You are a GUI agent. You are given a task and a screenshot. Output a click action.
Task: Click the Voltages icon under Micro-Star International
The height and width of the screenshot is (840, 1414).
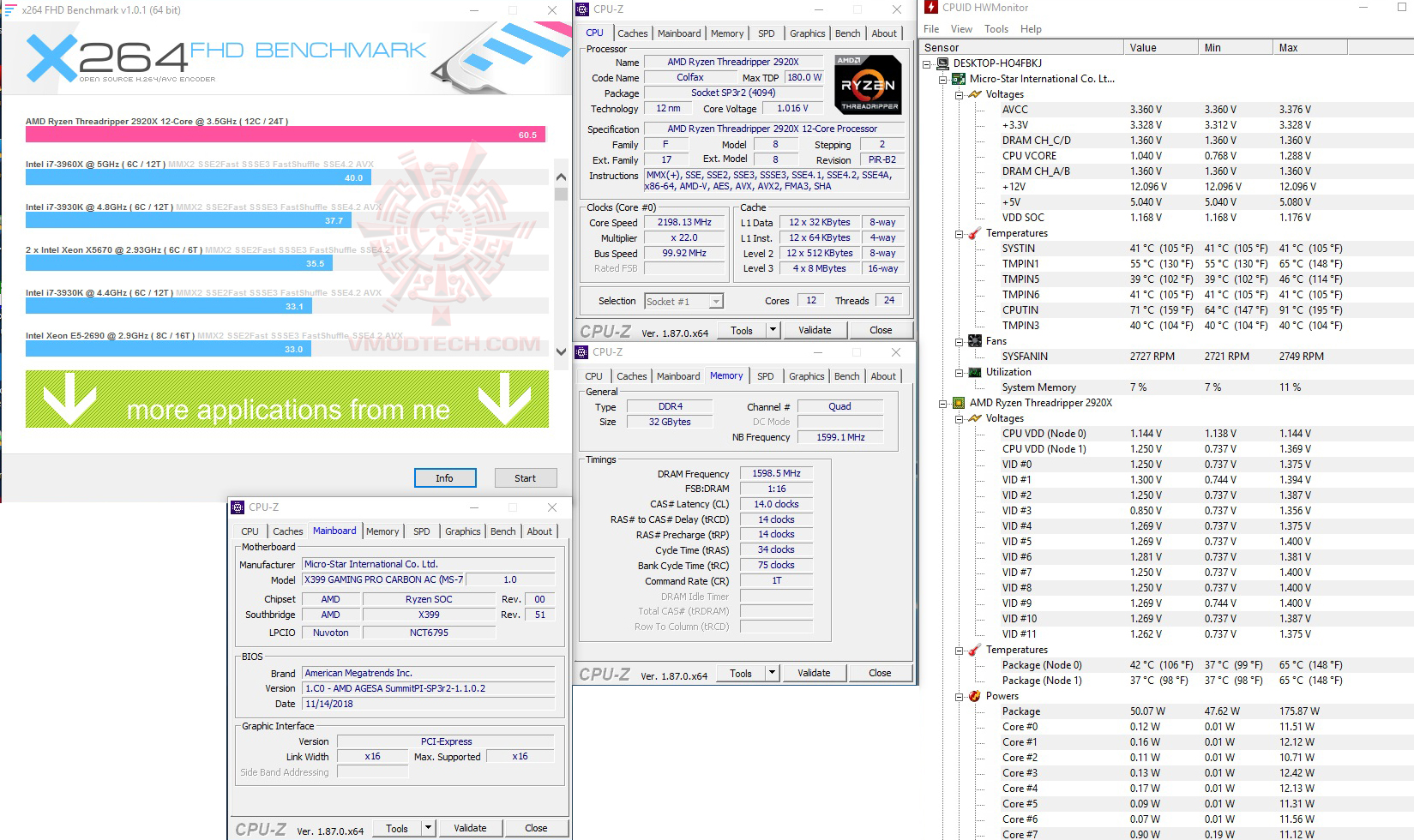click(x=975, y=94)
